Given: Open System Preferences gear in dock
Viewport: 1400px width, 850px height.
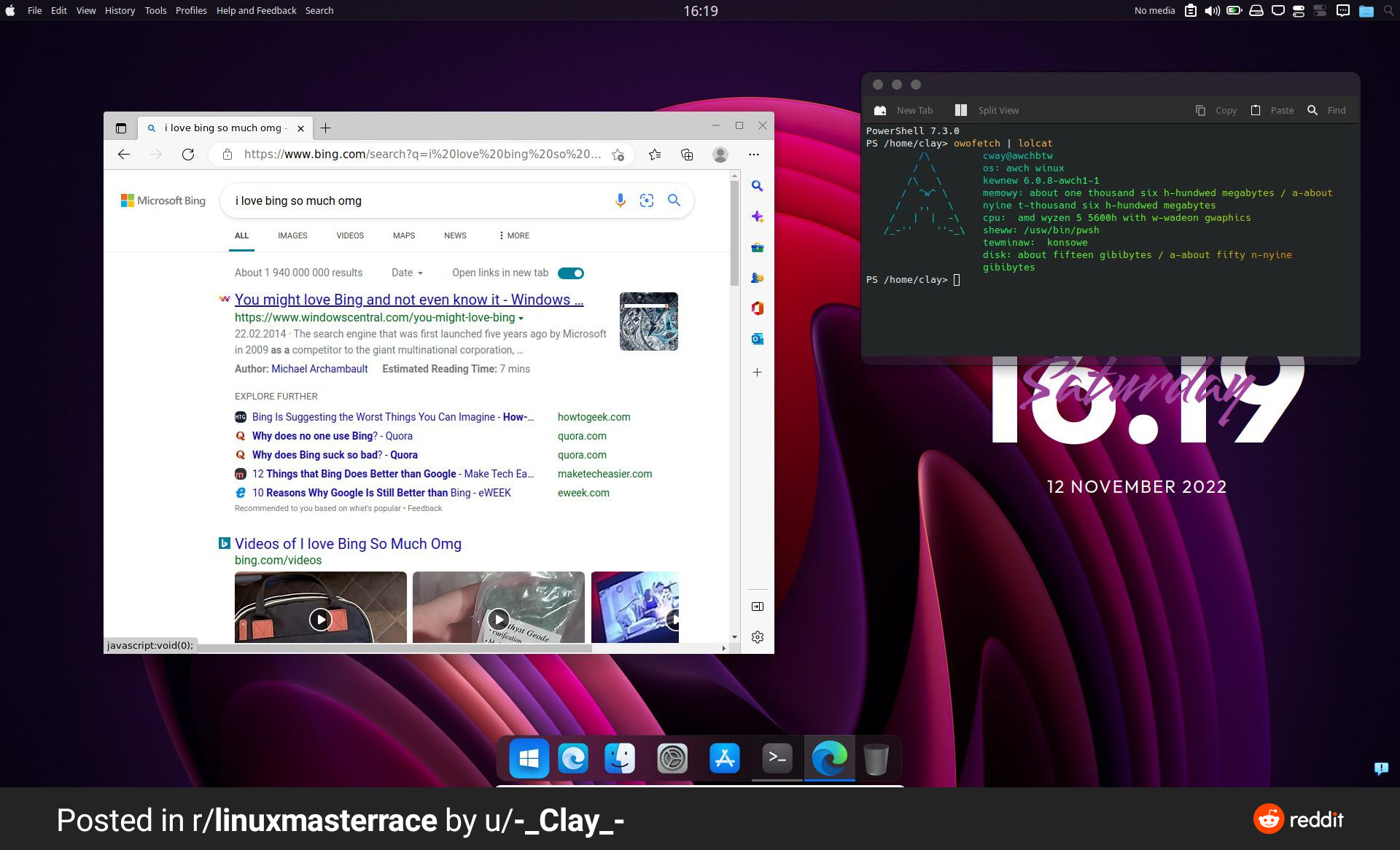Looking at the screenshot, I should (672, 759).
